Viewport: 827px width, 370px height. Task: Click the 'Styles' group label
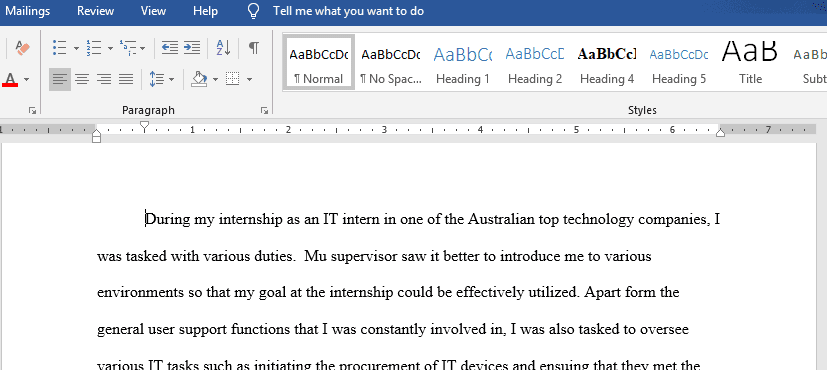point(642,110)
